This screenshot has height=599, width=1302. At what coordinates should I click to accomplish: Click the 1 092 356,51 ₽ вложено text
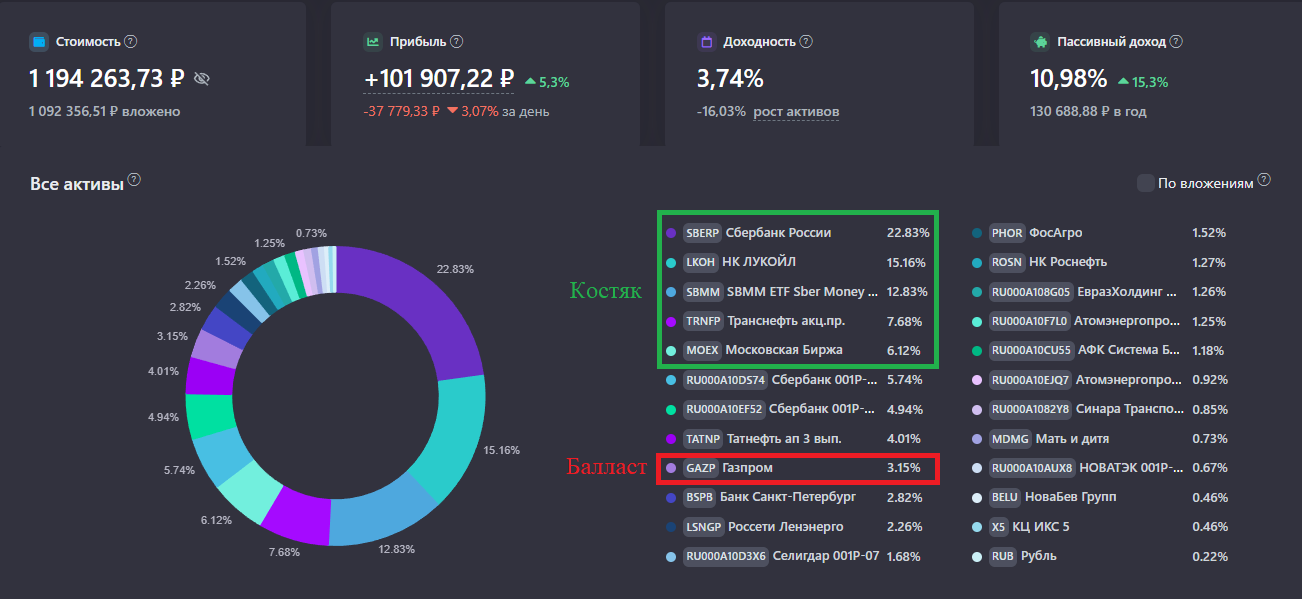[105, 111]
